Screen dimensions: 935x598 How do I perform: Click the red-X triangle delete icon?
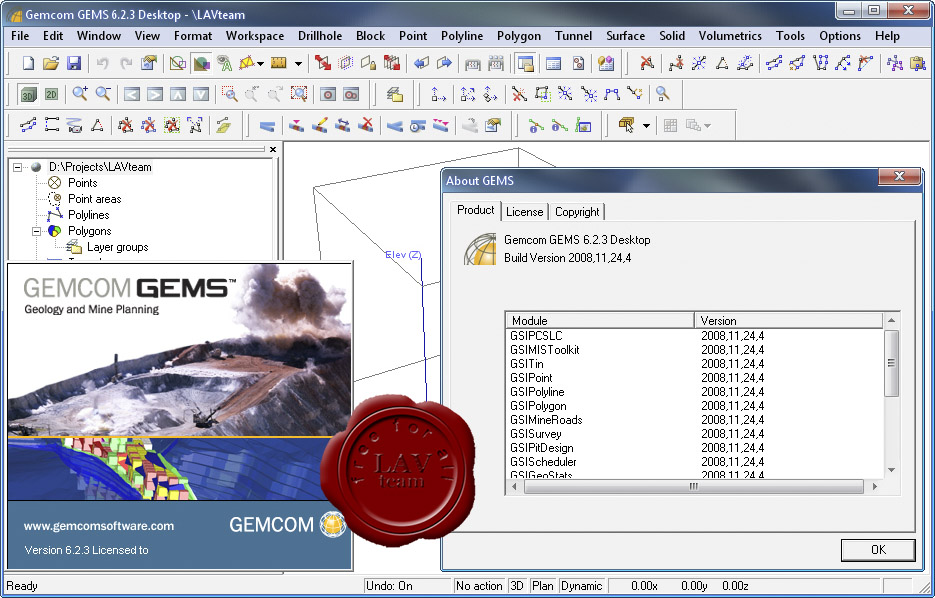[646, 63]
